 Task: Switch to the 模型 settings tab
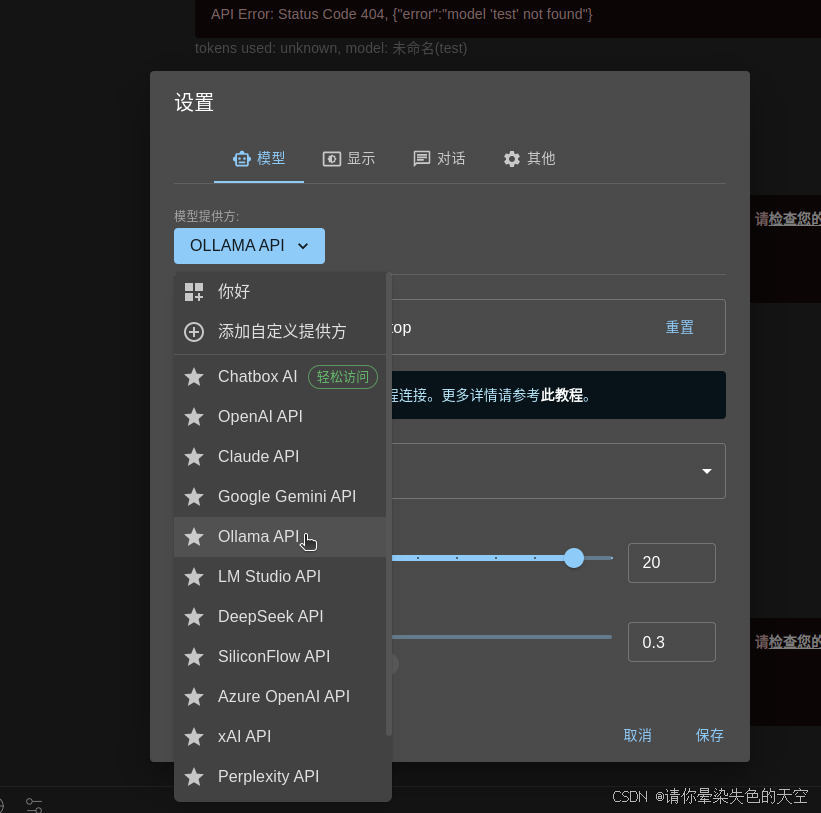(x=259, y=159)
